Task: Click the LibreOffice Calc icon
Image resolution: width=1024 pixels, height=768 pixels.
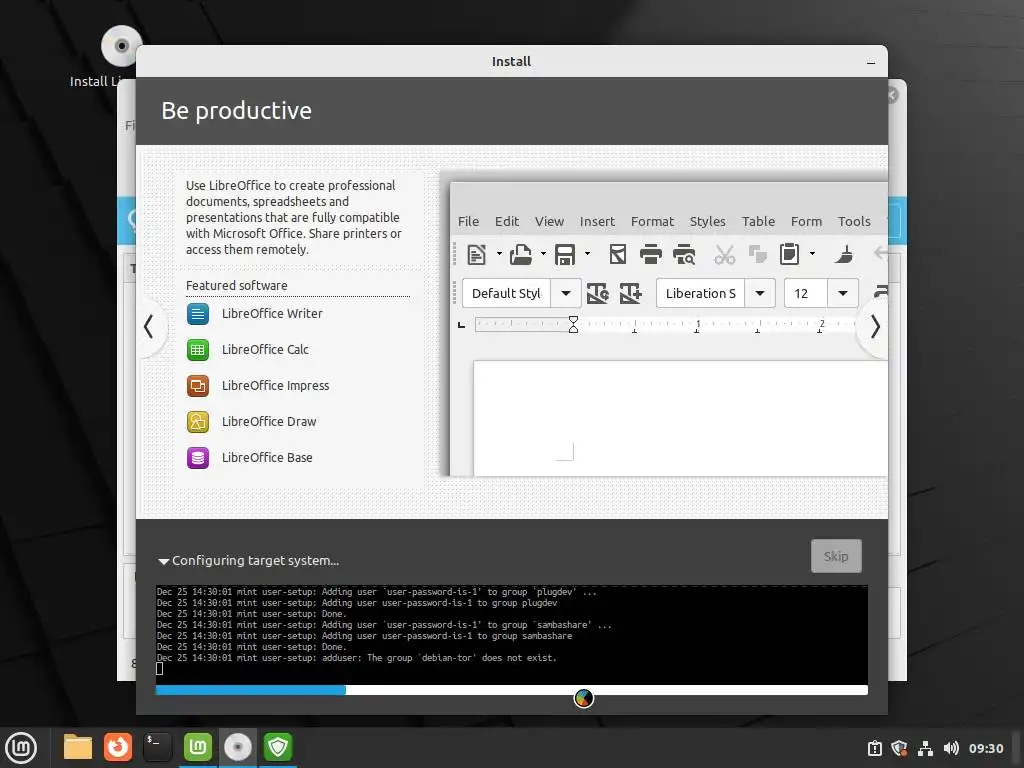Action: point(198,349)
